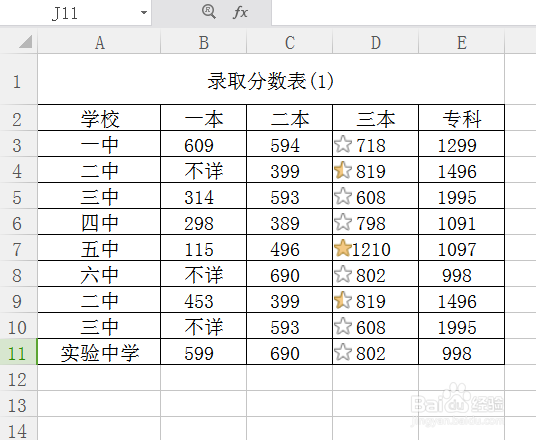Click the empty star icon beside 718

pos(343,144)
